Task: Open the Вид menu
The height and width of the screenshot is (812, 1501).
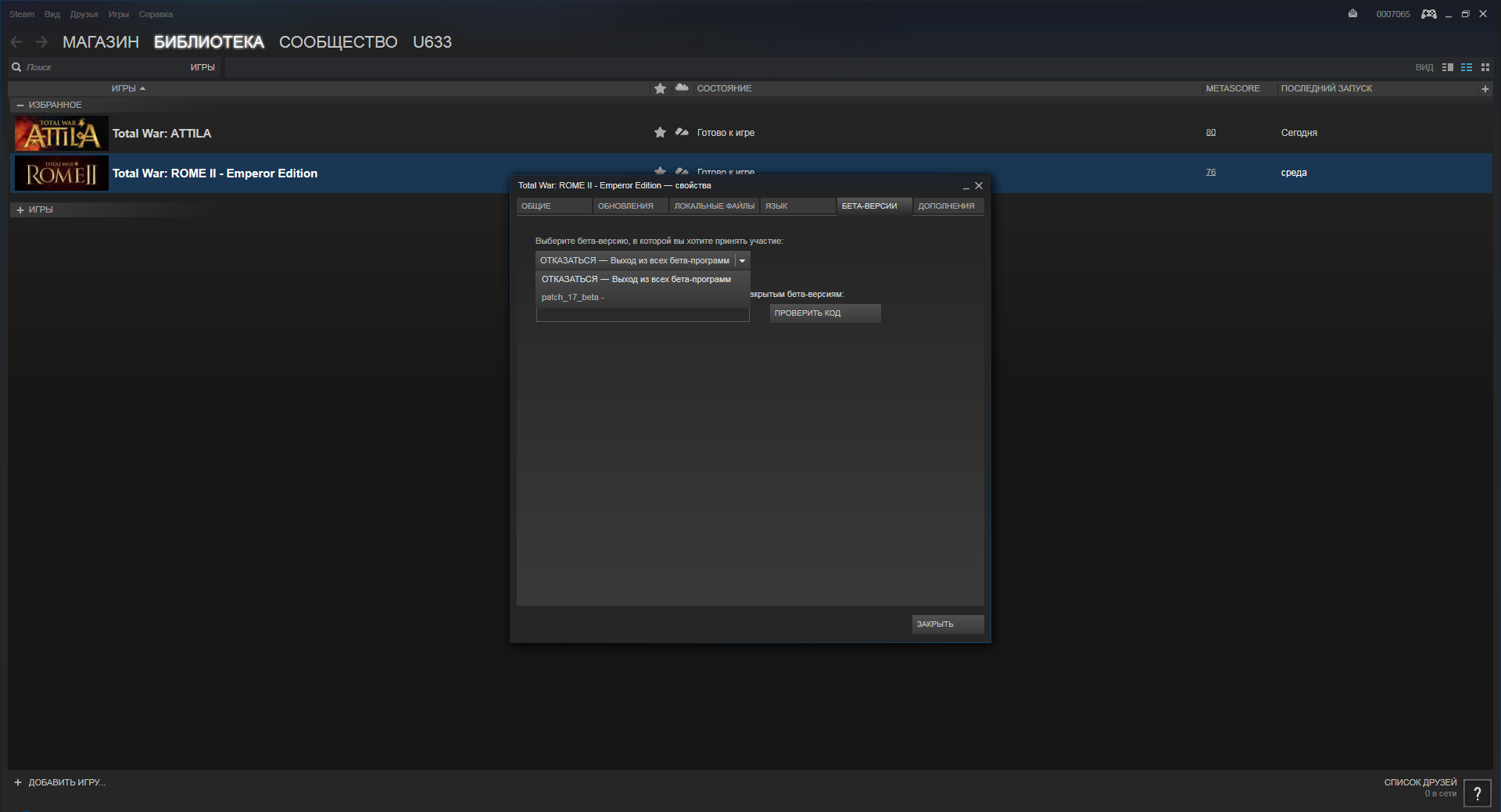Action: point(52,14)
